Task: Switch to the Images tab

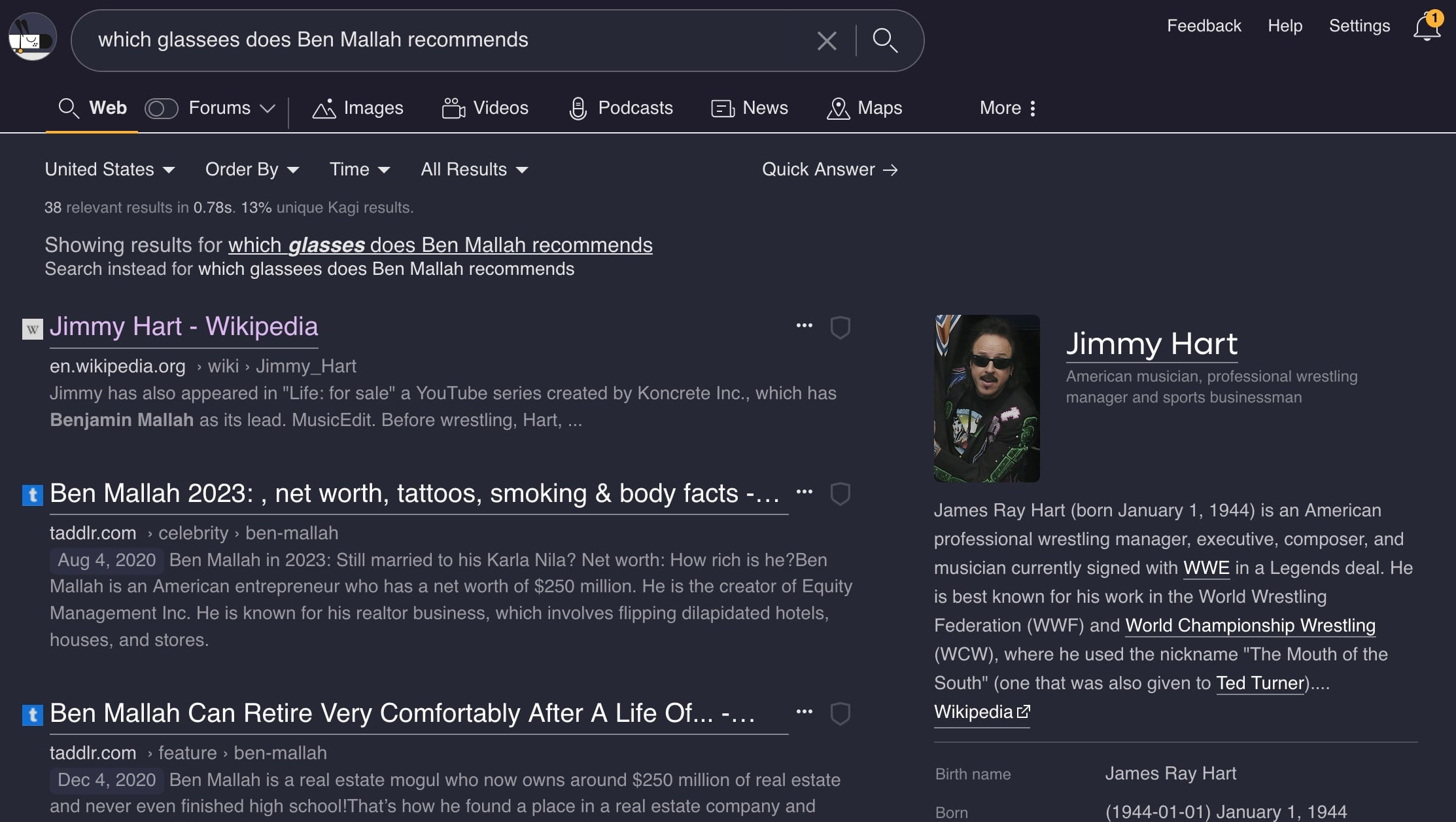Action: [x=358, y=108]
